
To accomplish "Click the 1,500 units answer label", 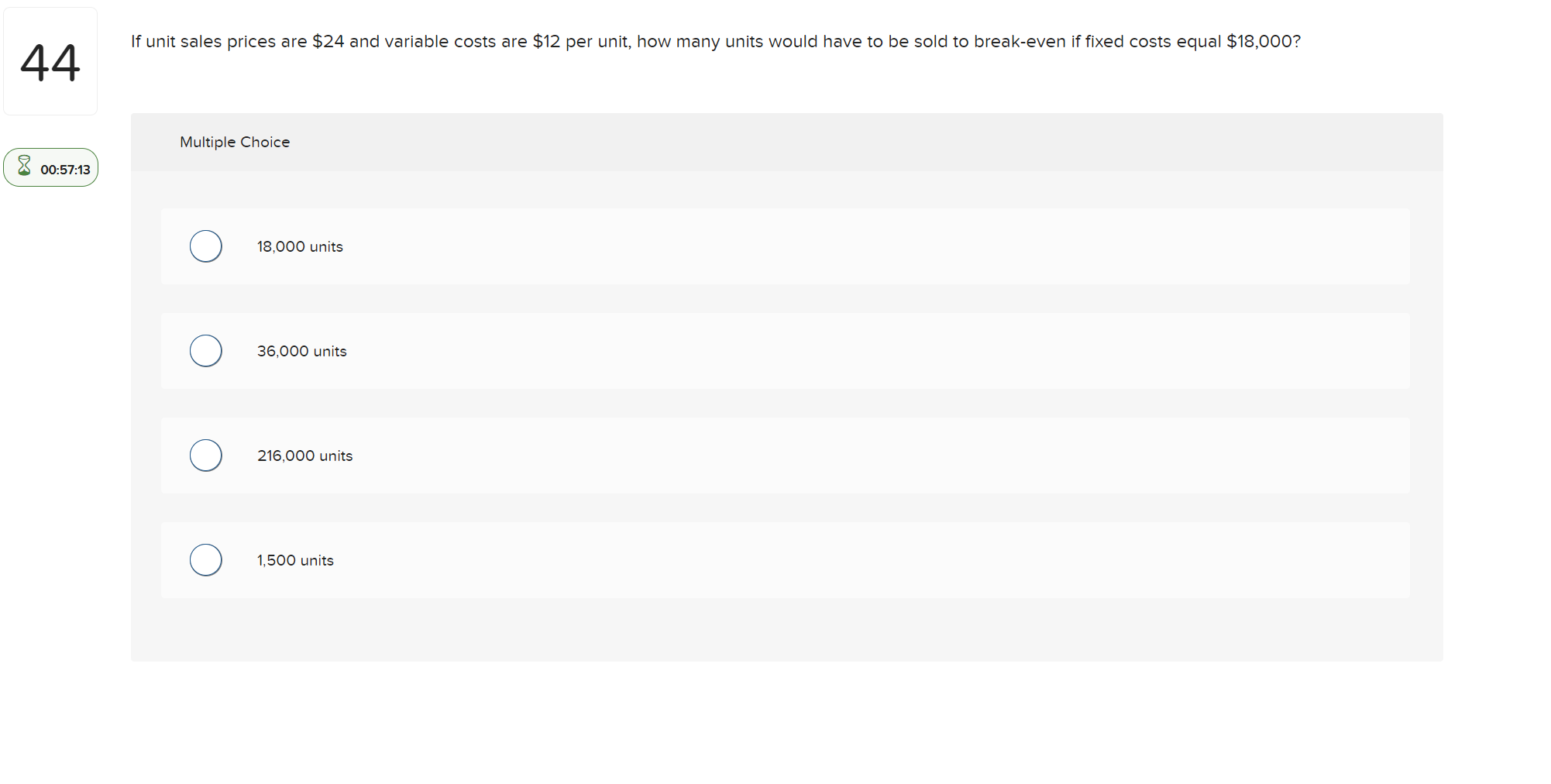I will coord(295,560).
